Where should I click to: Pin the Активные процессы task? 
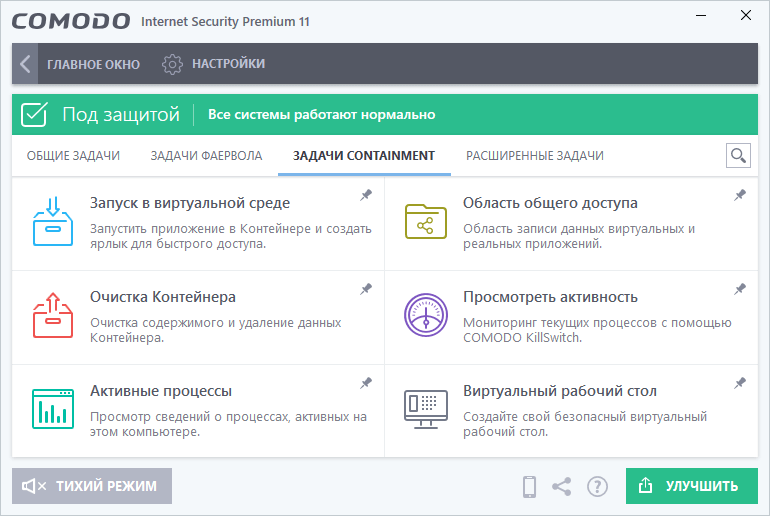[x=366, y=383]
